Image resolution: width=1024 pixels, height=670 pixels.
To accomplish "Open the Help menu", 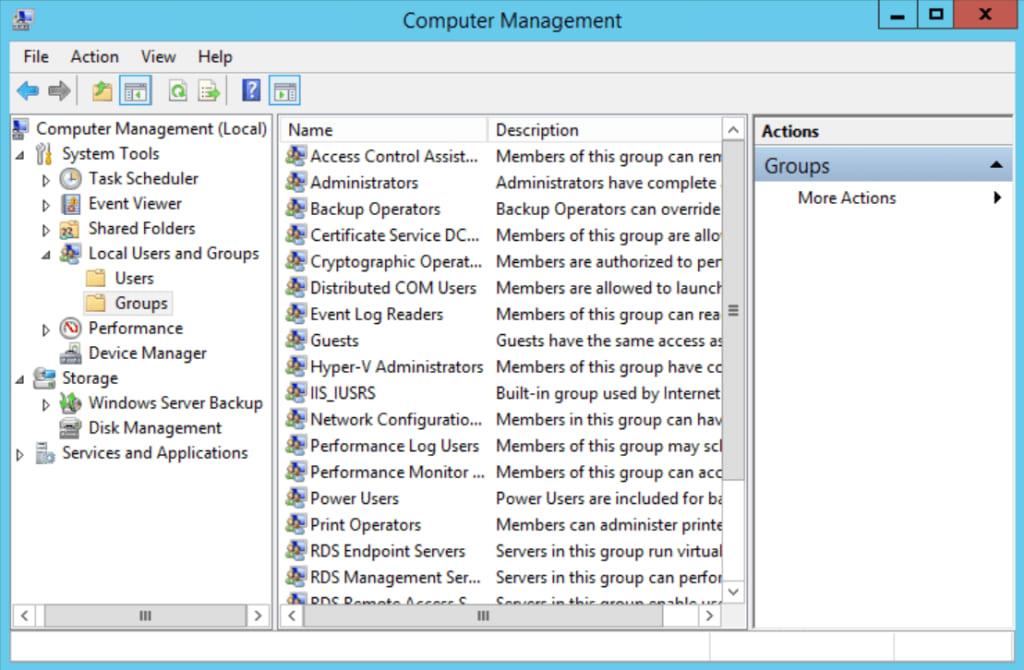I will tap(215, 57).
